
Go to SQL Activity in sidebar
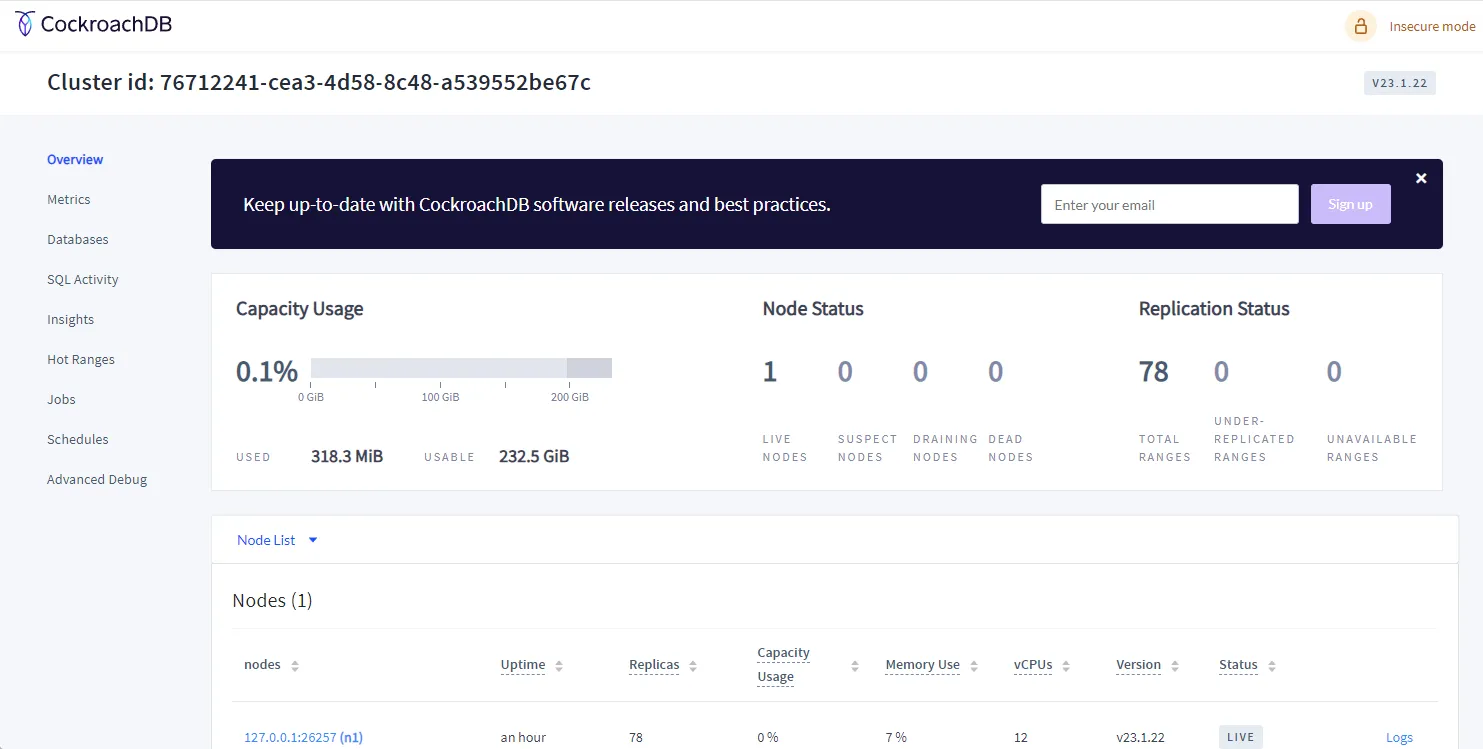point(83,280)
